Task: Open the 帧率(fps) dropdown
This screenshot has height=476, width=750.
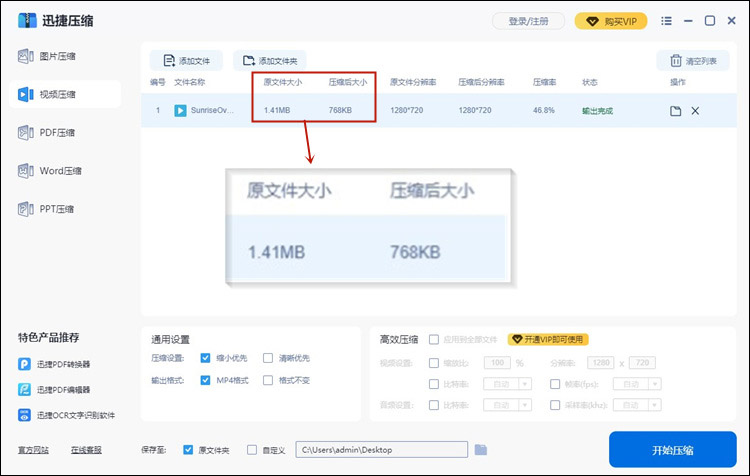Action: [637, 384]
